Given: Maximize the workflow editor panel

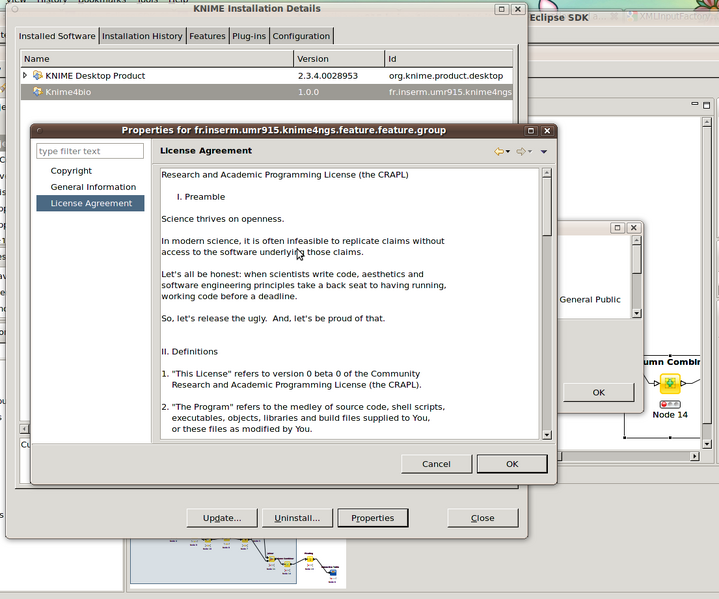Looking at the screenshot, I should pyautogui.click(x=707, y=105).
